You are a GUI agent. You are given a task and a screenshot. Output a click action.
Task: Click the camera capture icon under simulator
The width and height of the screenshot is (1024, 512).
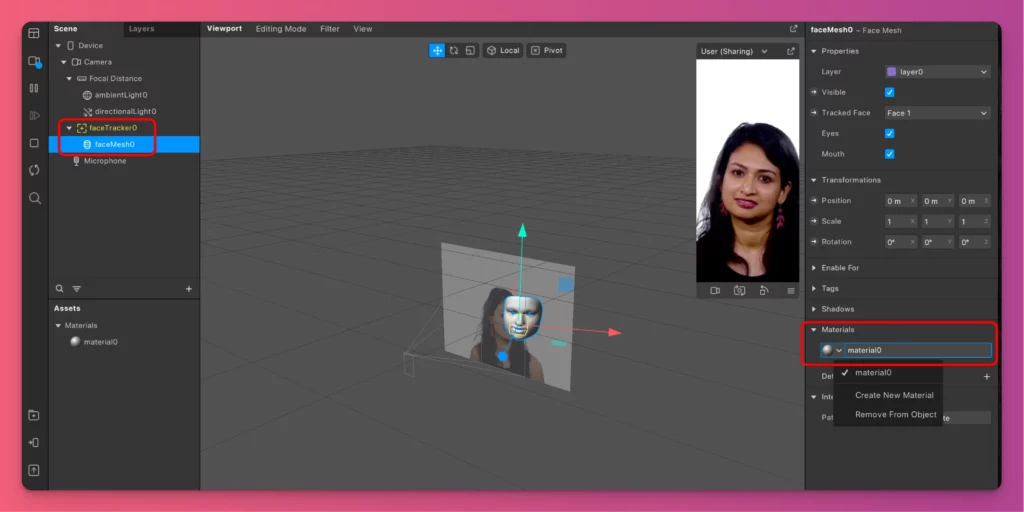(740, 291)
